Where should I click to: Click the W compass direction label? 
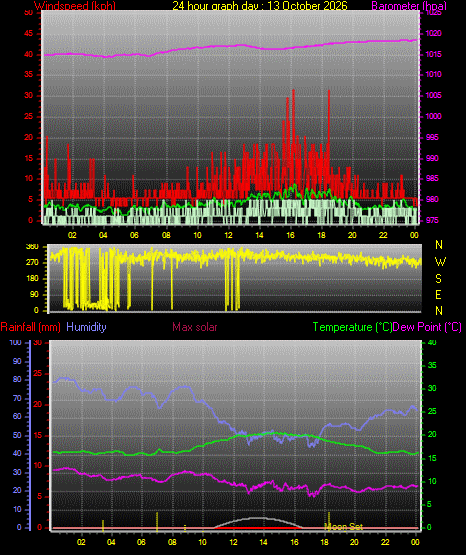440,262
